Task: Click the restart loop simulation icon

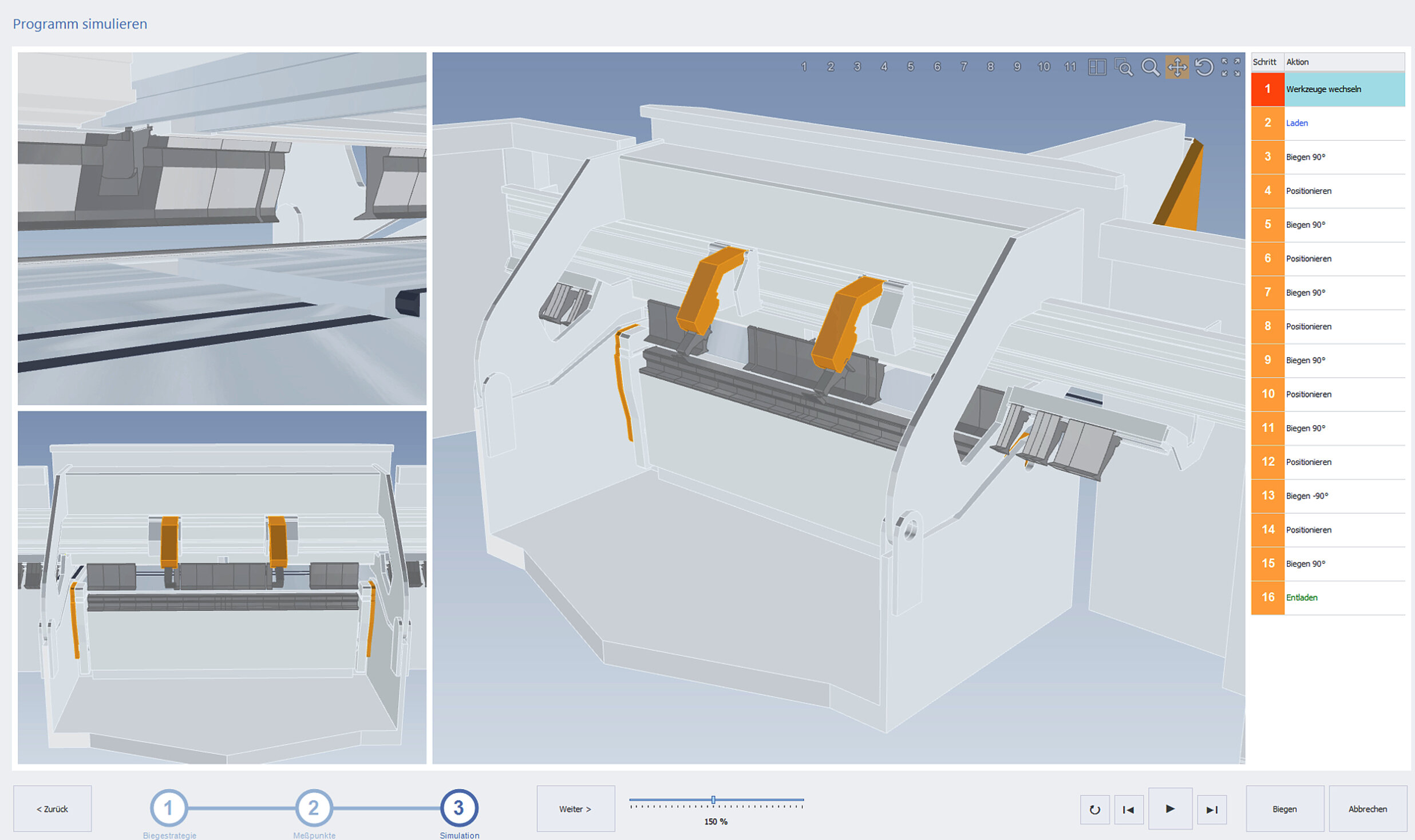Action: click(1094, 809)
